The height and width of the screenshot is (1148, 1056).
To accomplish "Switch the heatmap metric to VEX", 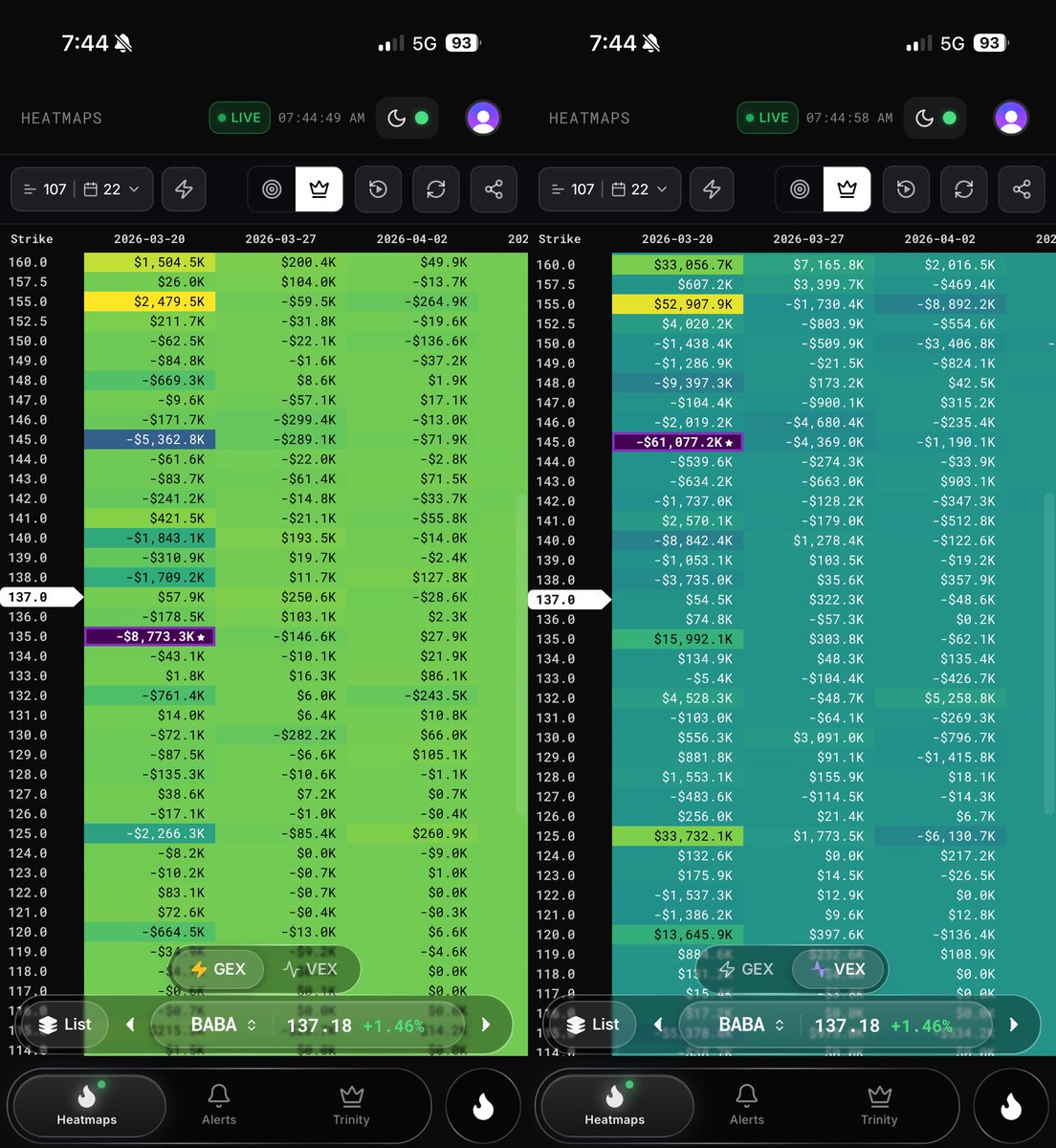I will click(x=312, y=969).
